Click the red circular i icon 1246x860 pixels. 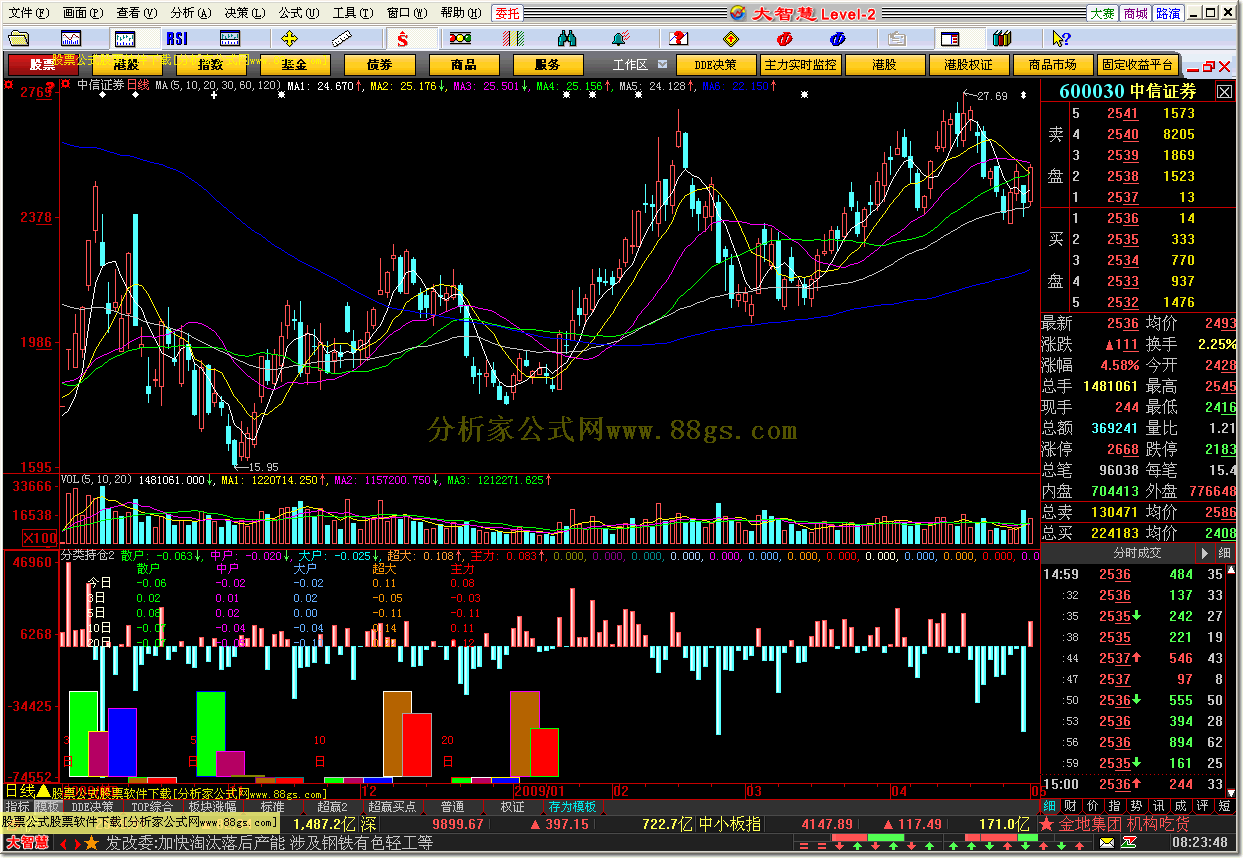785,39
